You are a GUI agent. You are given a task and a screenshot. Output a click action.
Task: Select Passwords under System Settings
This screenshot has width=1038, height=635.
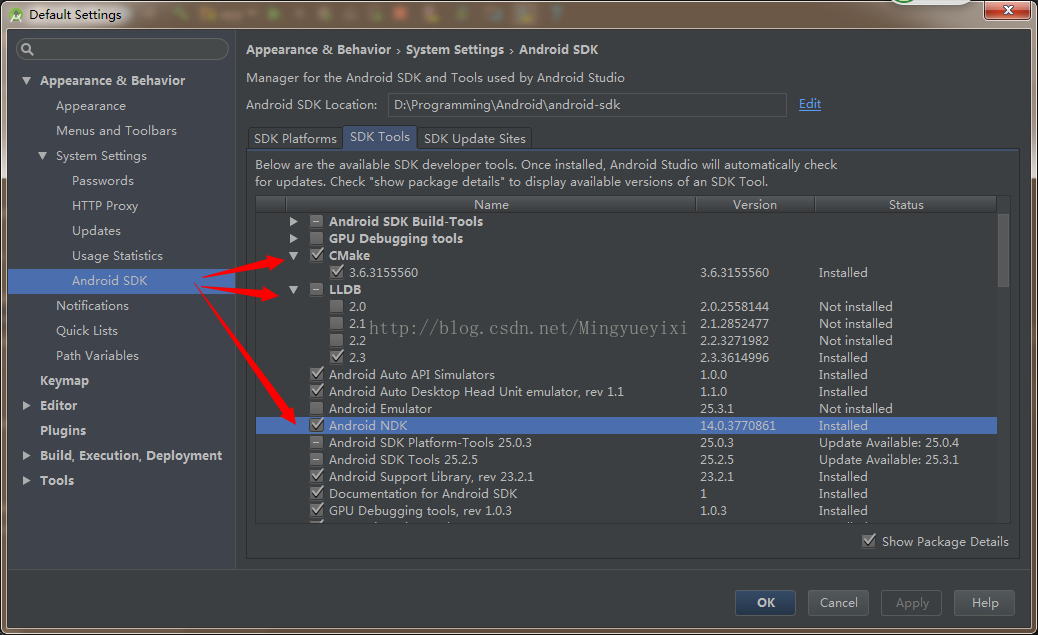pyautogui.click(x=103, y=181)
